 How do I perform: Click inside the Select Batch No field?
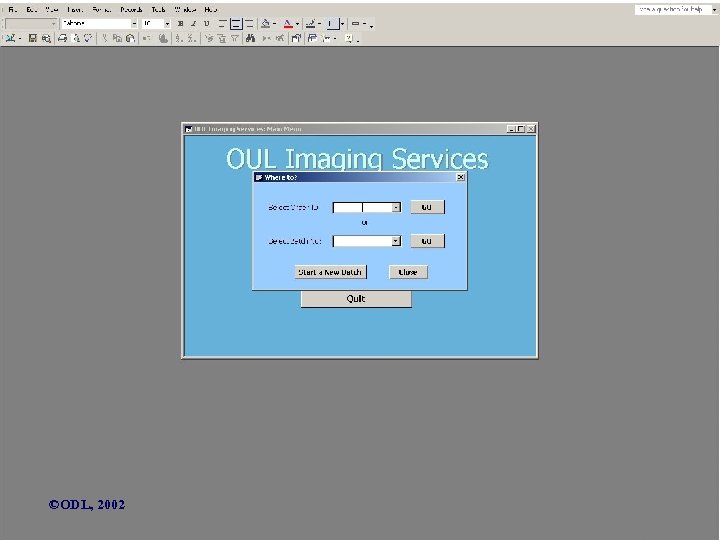pos(362,241)
